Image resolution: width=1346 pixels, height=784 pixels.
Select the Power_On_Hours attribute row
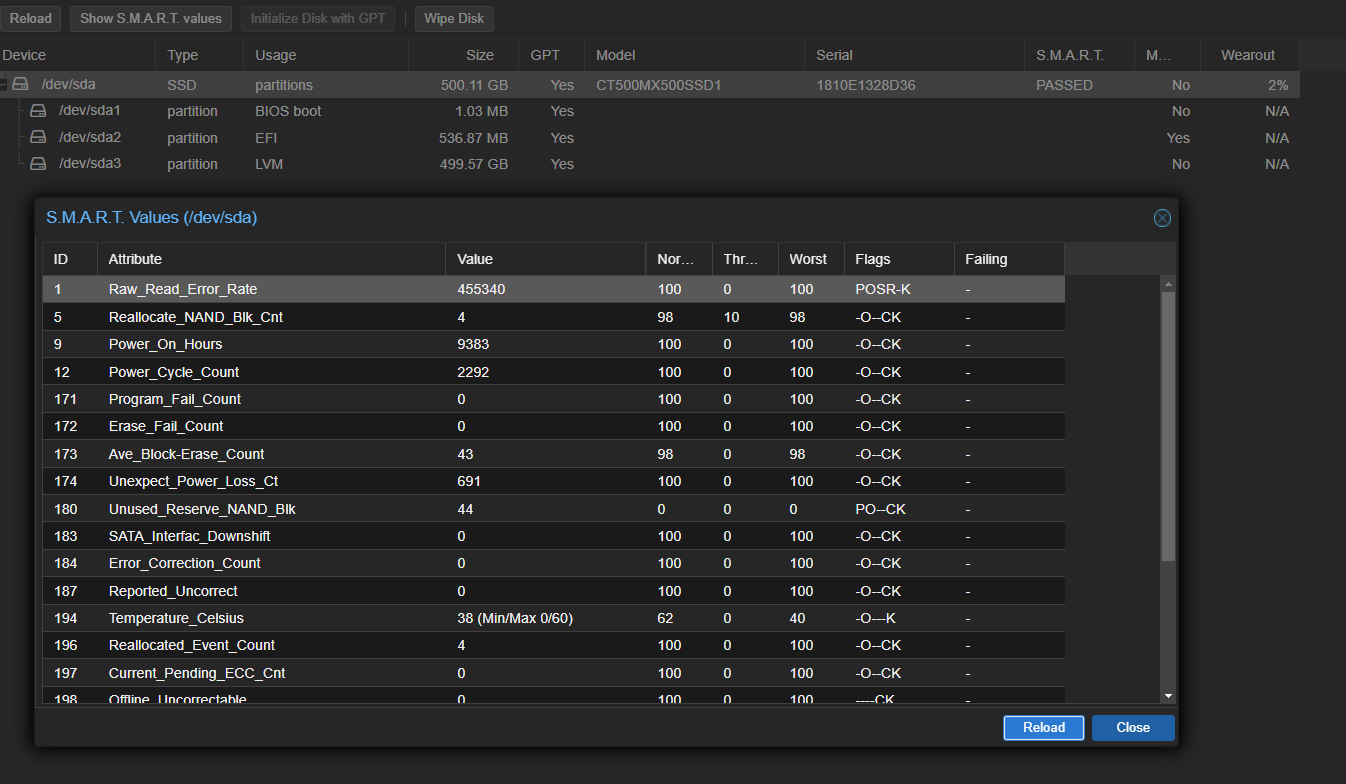[553, 344]
